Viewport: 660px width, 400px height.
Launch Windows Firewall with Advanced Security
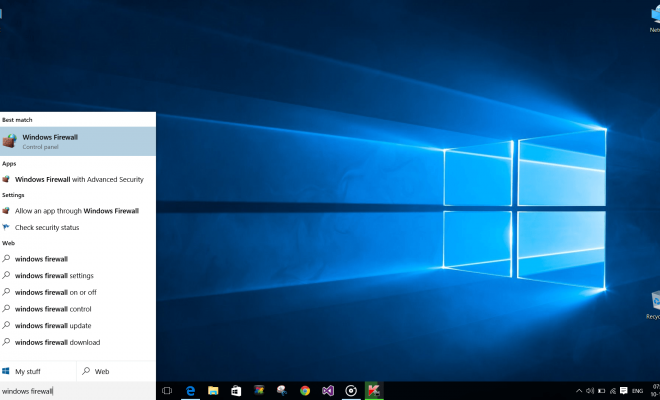(78, 179)
